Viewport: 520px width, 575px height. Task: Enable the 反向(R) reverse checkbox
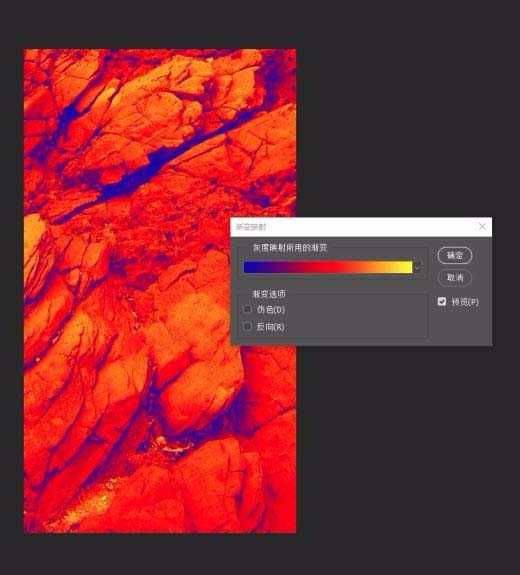coord(248,326)
